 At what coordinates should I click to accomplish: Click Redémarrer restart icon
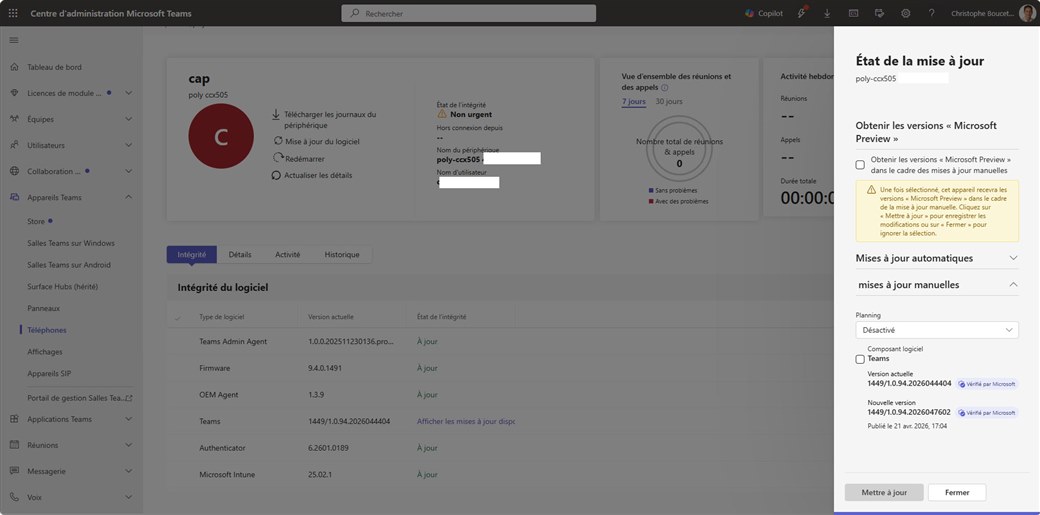click(278, 158)
